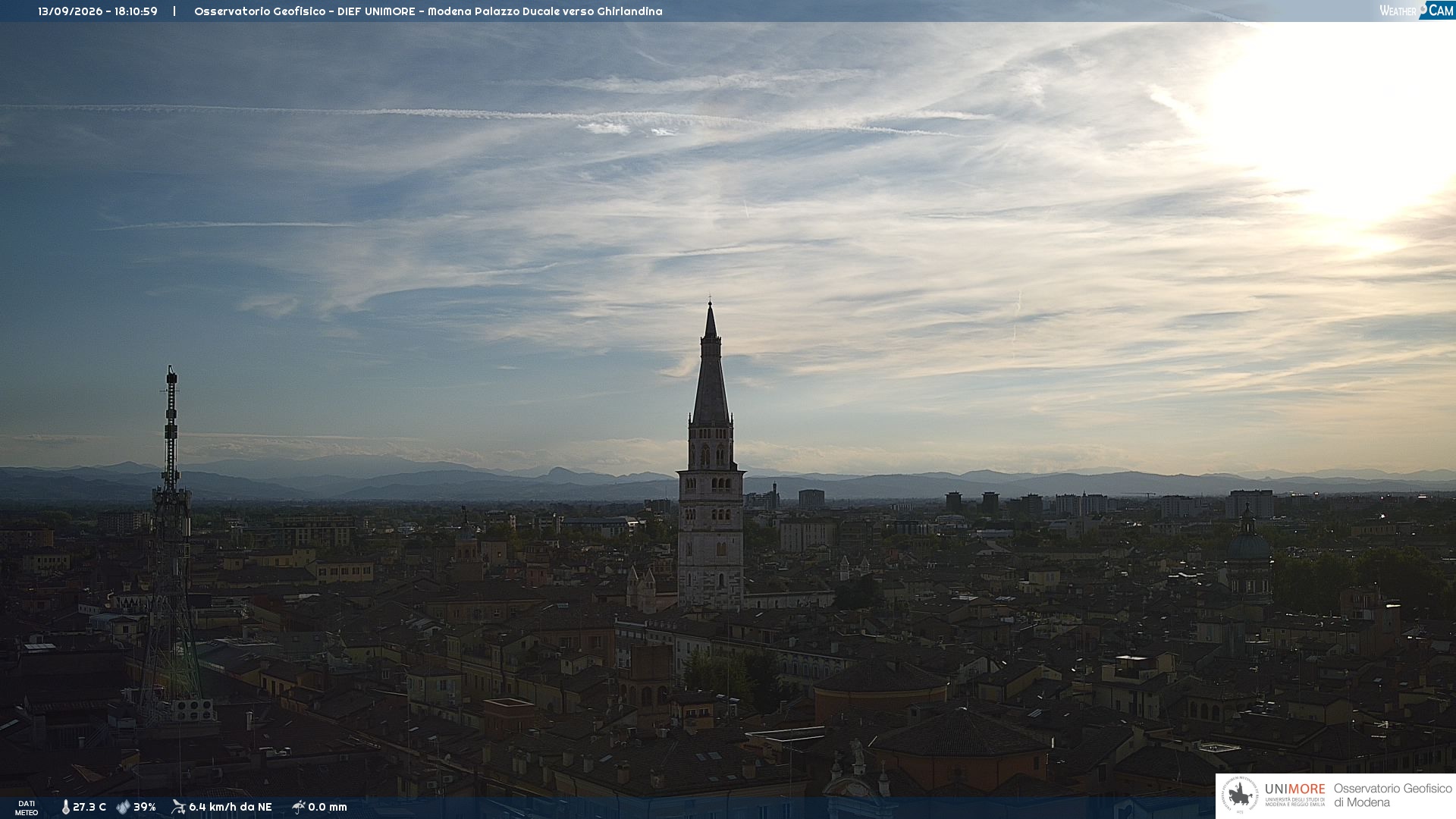Click the camera lens dot in WeatherCam logo
Image resolution: width=1456 pixels, height=819 pixels.
coord(1423,9)
